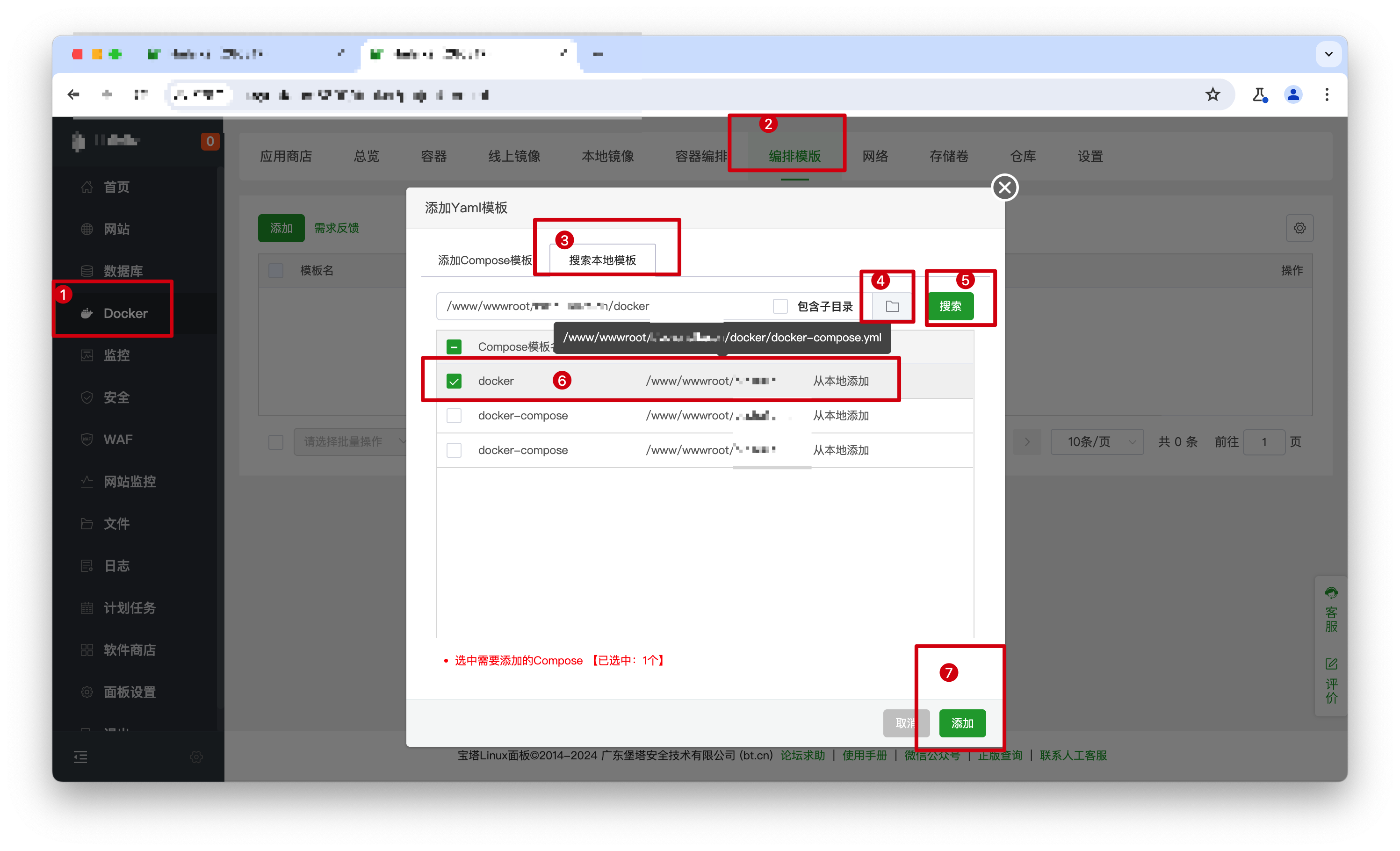Open the 网络 tab
The width and height of the screenshot is (1400, 851).
click(x=875, y=156)
